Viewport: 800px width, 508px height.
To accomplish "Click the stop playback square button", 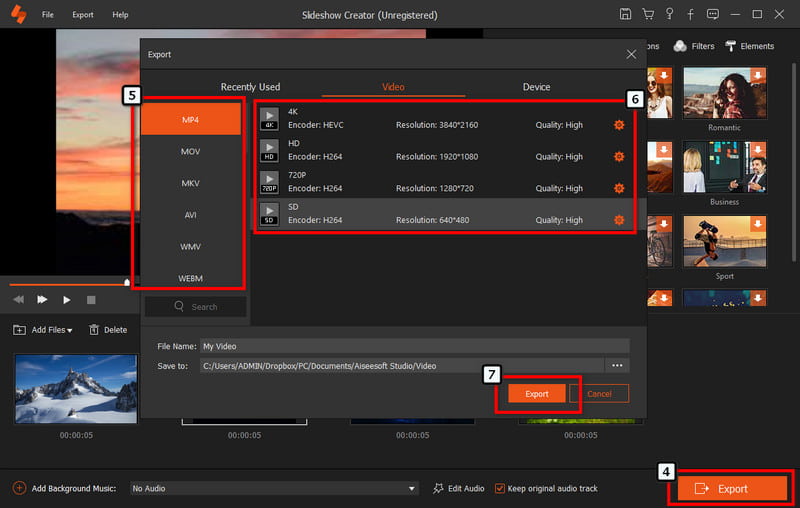I will pos(91,300).
